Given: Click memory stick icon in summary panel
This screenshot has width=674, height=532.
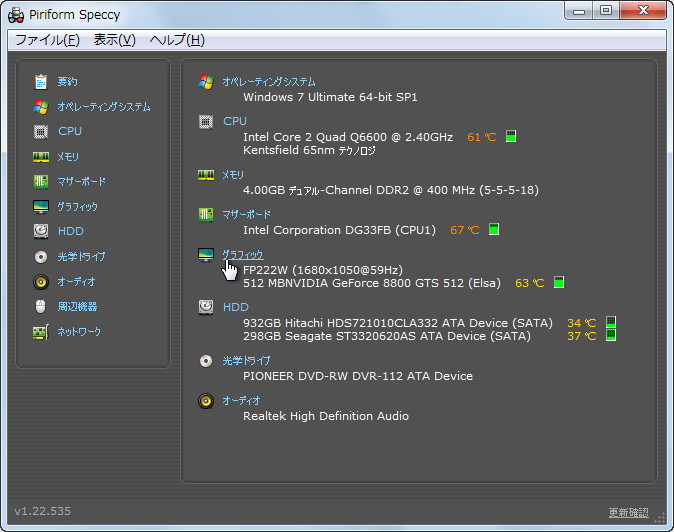Looking at the screenshot, I should point(206,175).
